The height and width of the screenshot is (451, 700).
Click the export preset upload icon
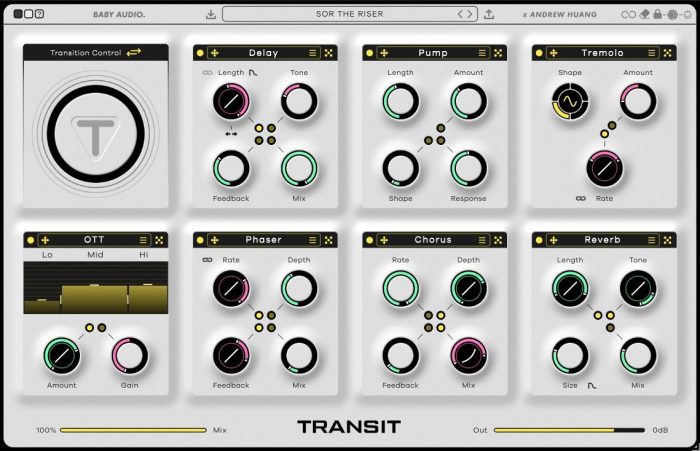(x=489, y=14)
